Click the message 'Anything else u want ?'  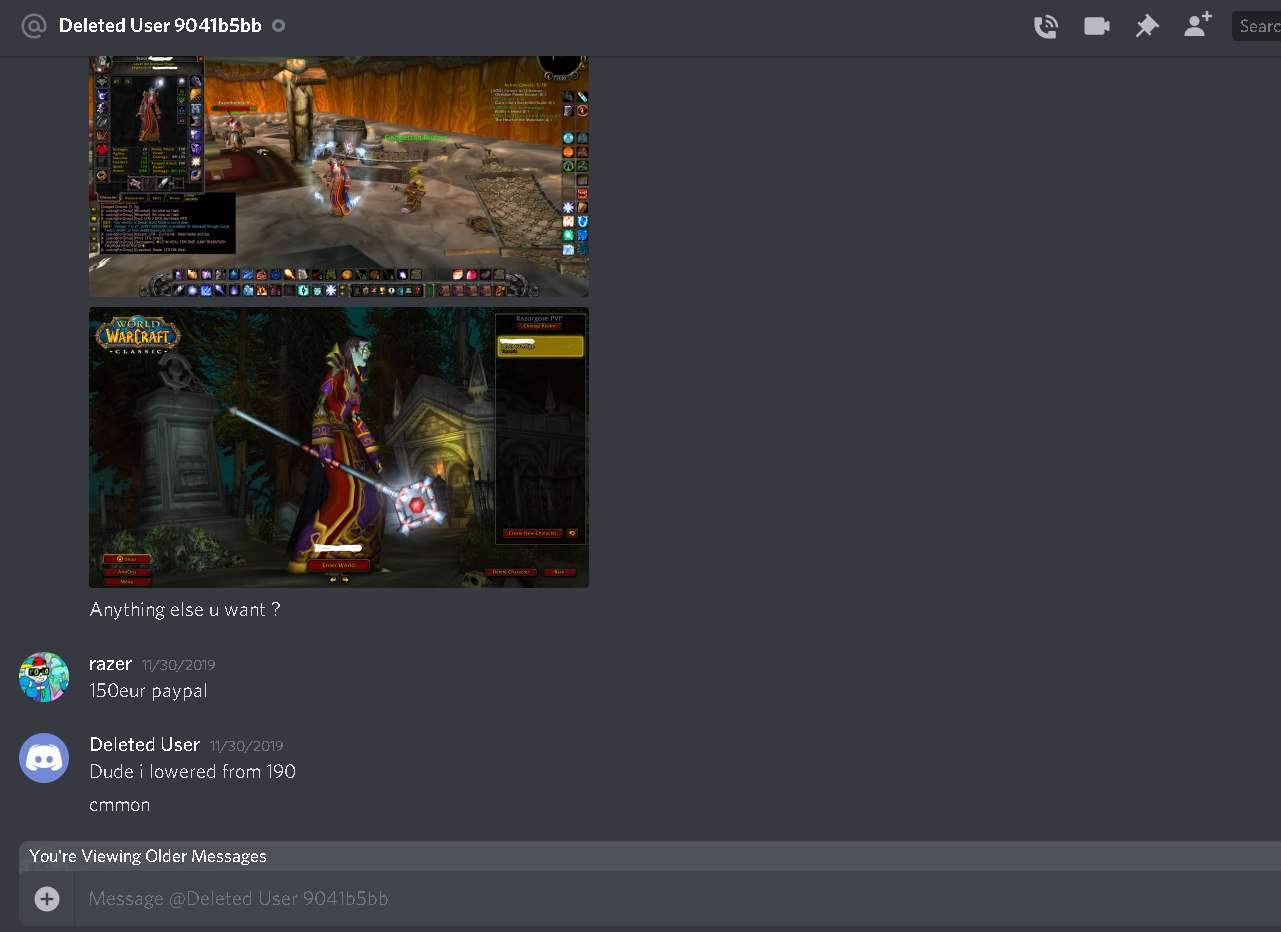pos(185,609)
